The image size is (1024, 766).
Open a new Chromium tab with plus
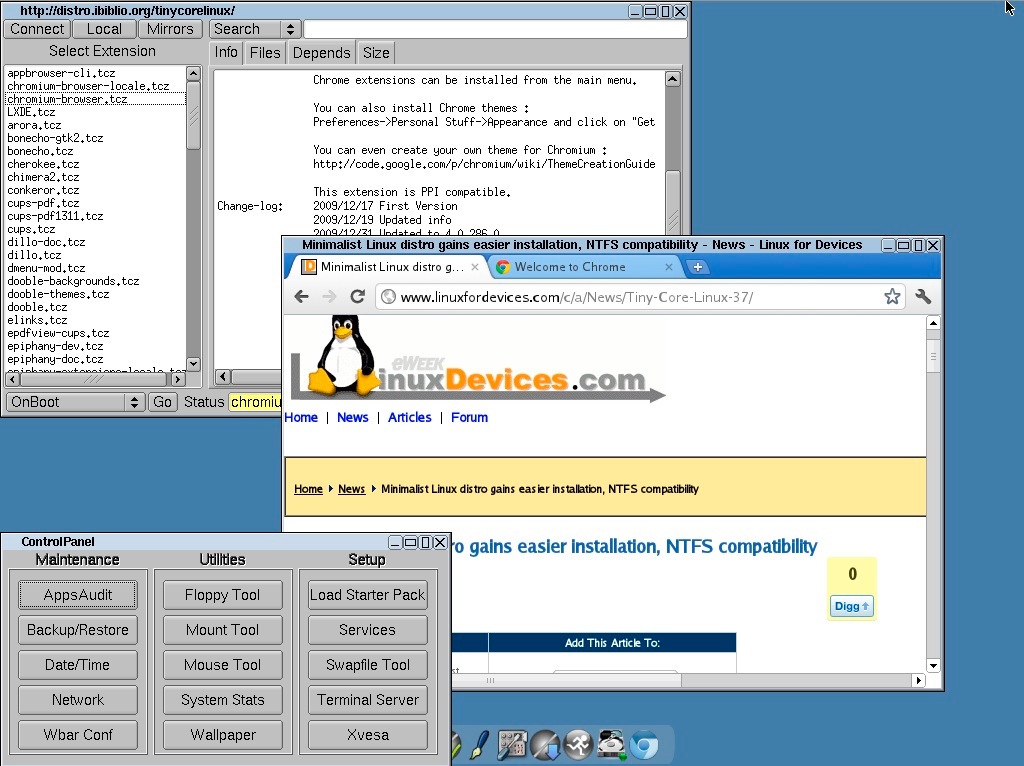click(x=697, y=267)
